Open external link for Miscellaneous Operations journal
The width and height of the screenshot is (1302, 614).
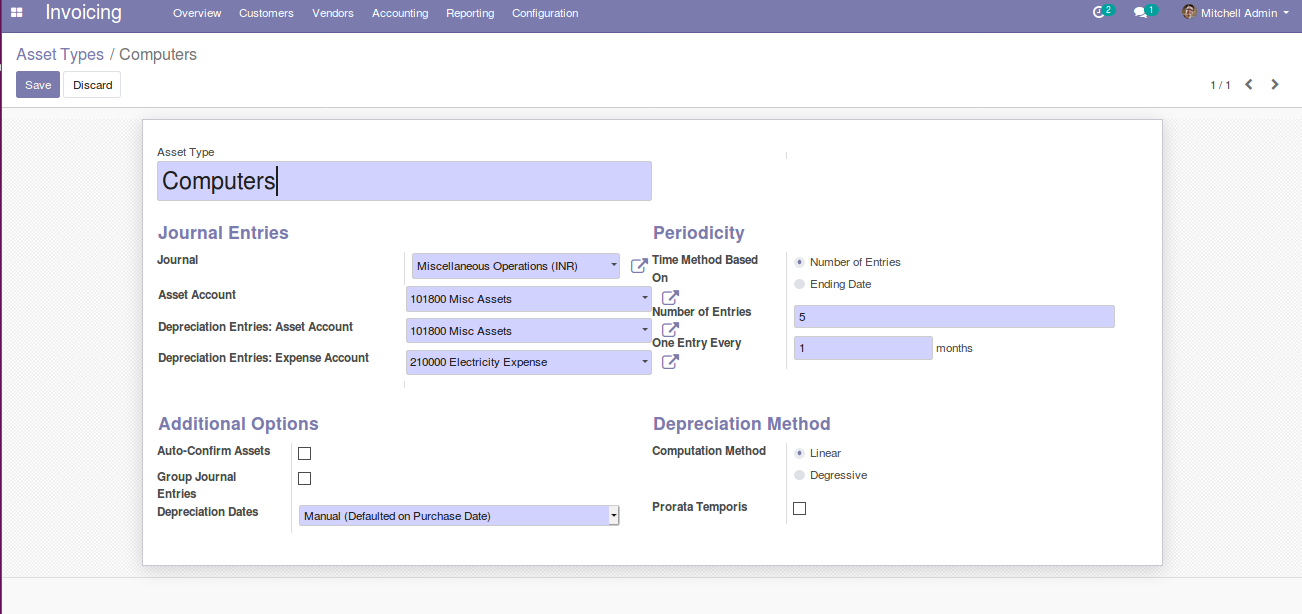[638, 267]
